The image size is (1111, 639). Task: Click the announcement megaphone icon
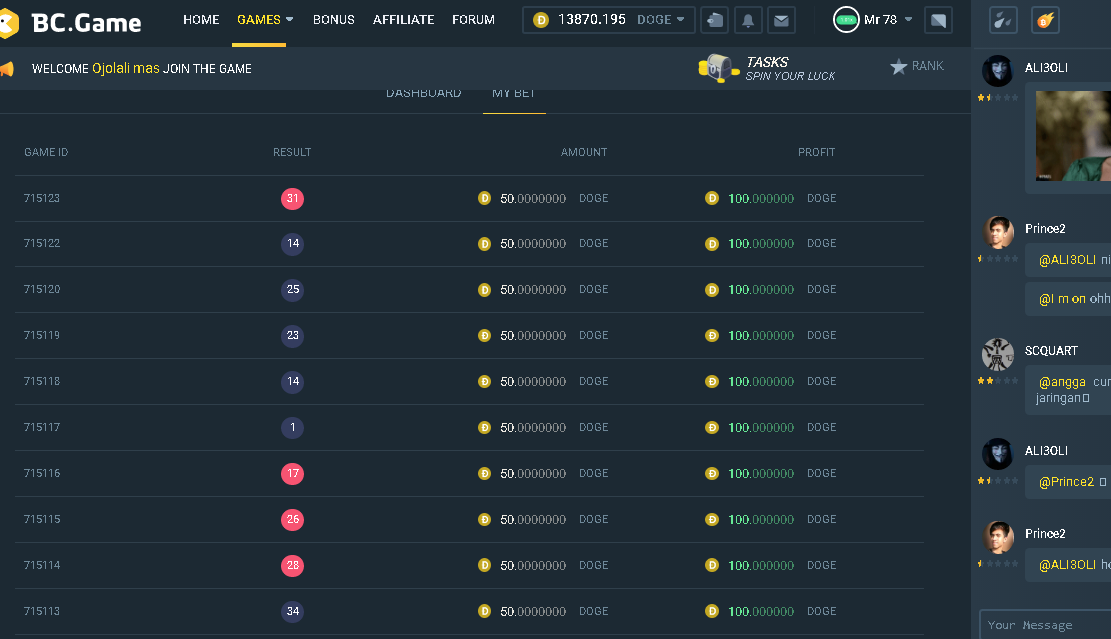(x=6, y=69)
